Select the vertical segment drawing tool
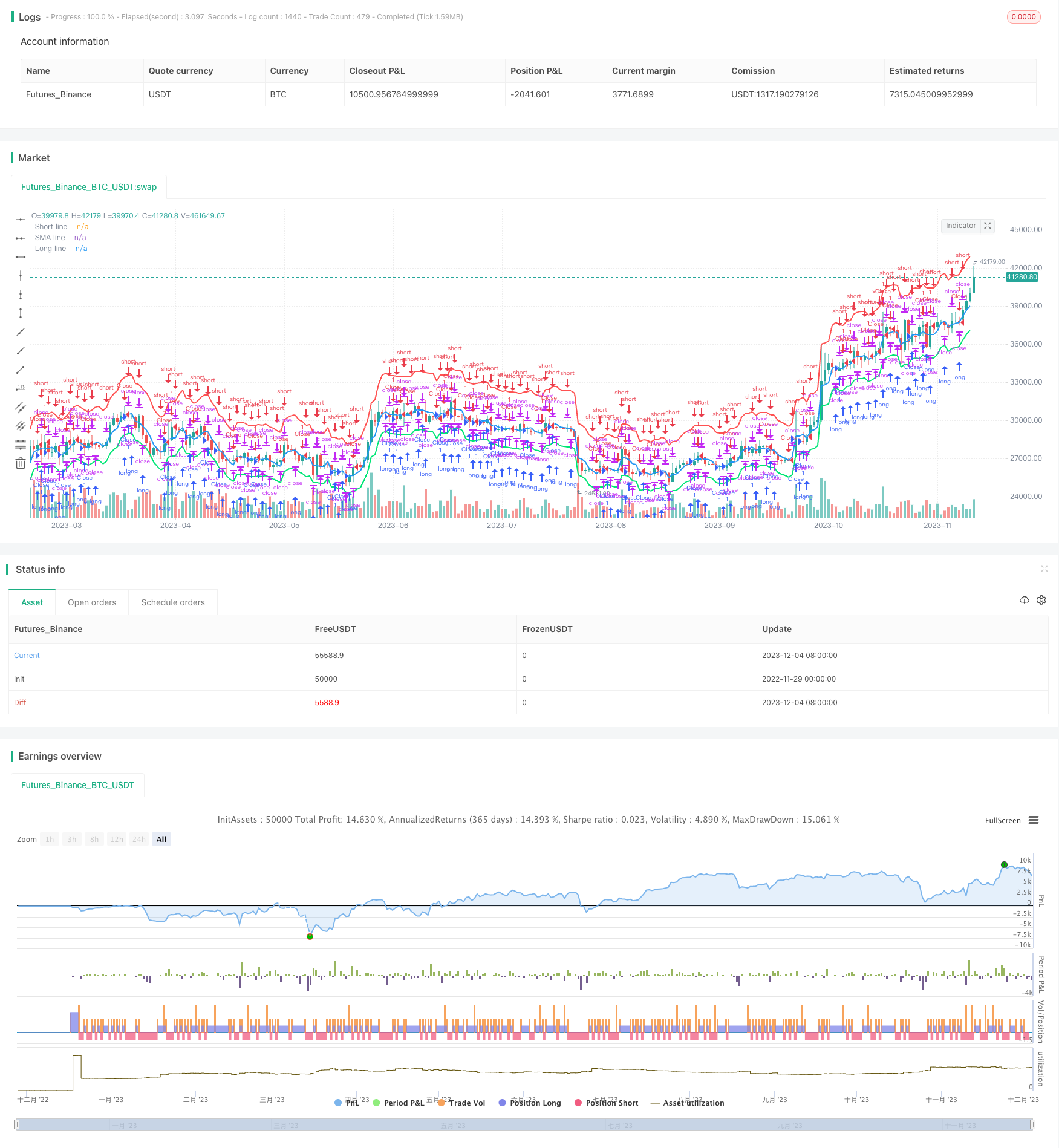Screen dimensions: 1059x1148 [x=21, y=313]
